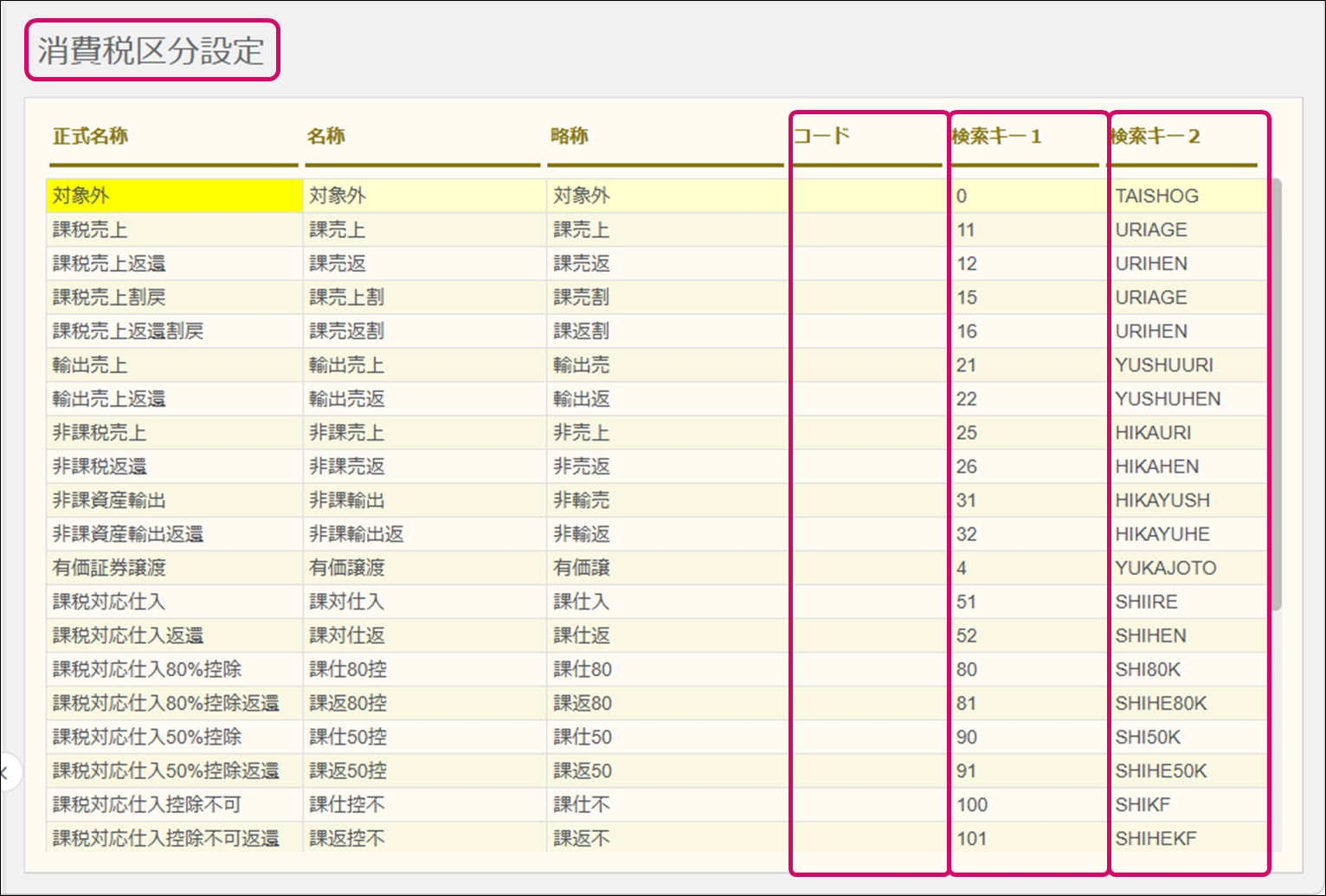Click the empty コード cell for 対象外
Screen dimensions: 1326x896
click(x=868, y=197)
